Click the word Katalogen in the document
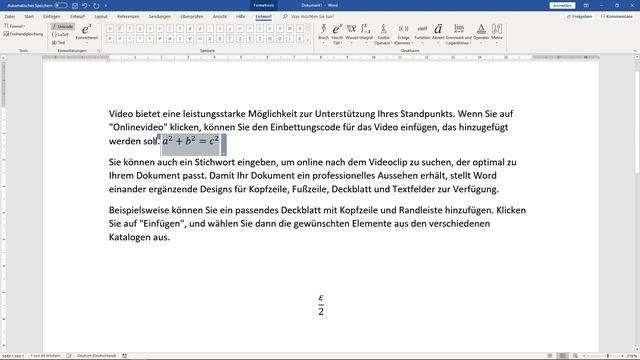The height and width of the screenshot is (360, 640). tap(130, 238)
